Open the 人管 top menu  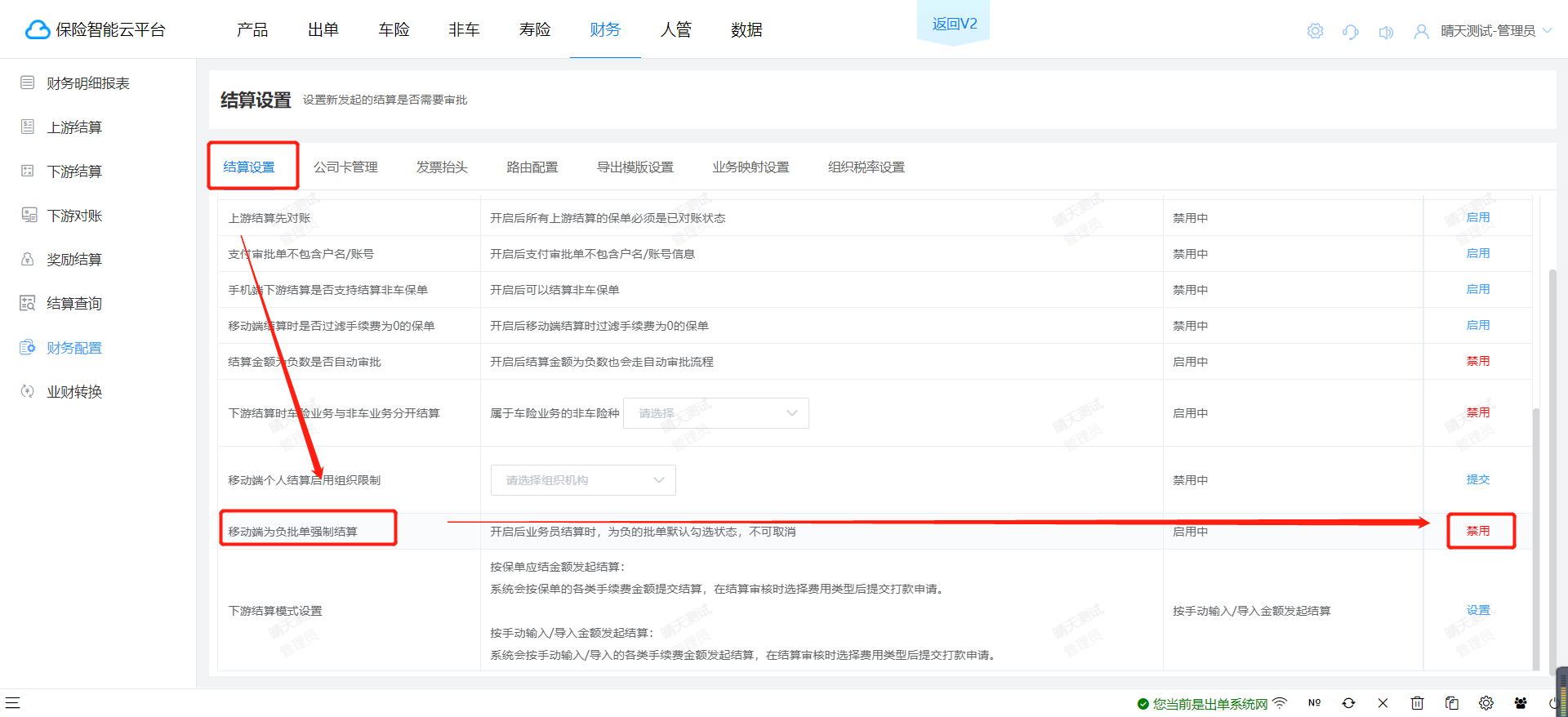tap(676, 30)
